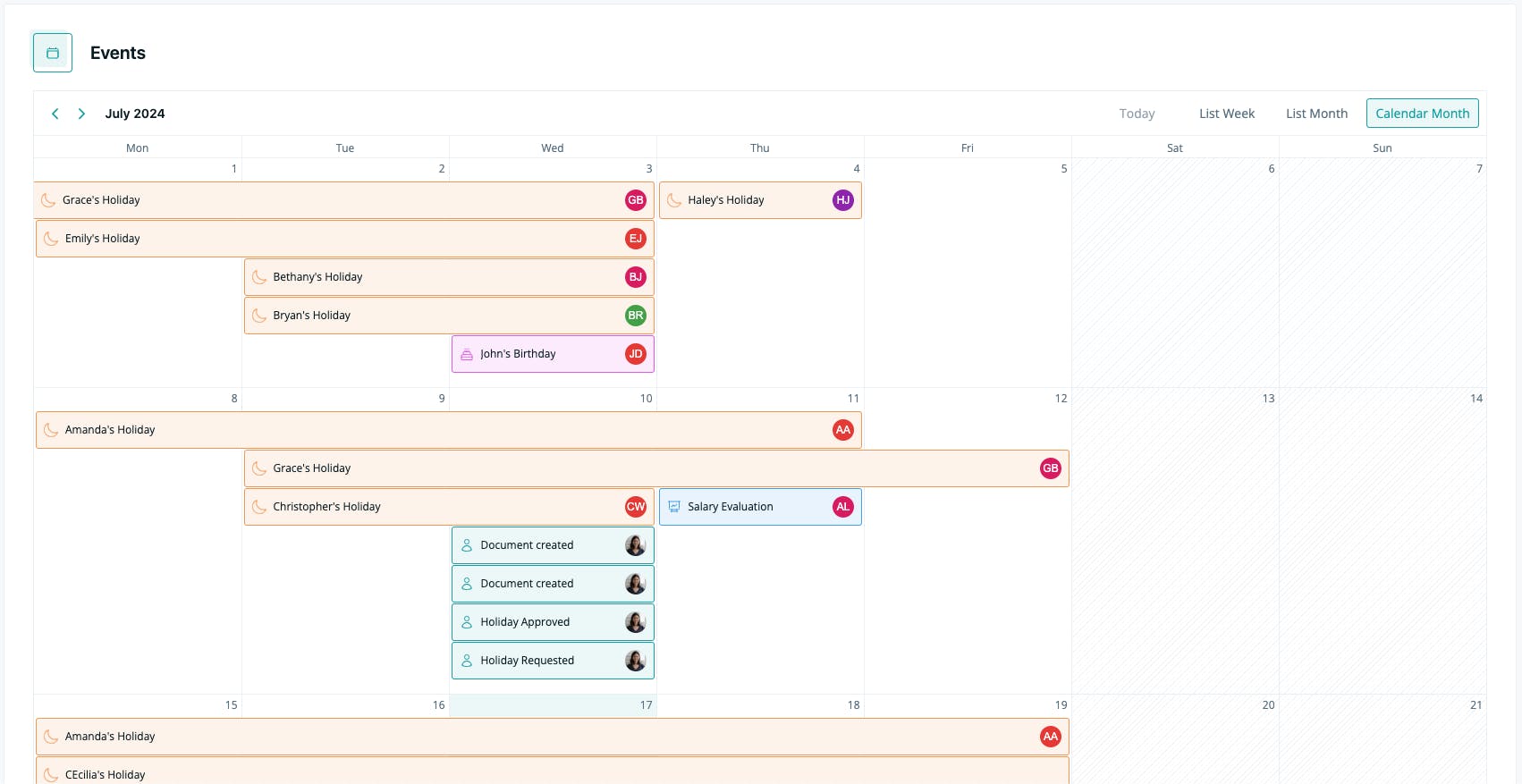This screenshot has height=784, width=1522.
Task: Select date number 5 on Friday
Action: coord(1064,169)
